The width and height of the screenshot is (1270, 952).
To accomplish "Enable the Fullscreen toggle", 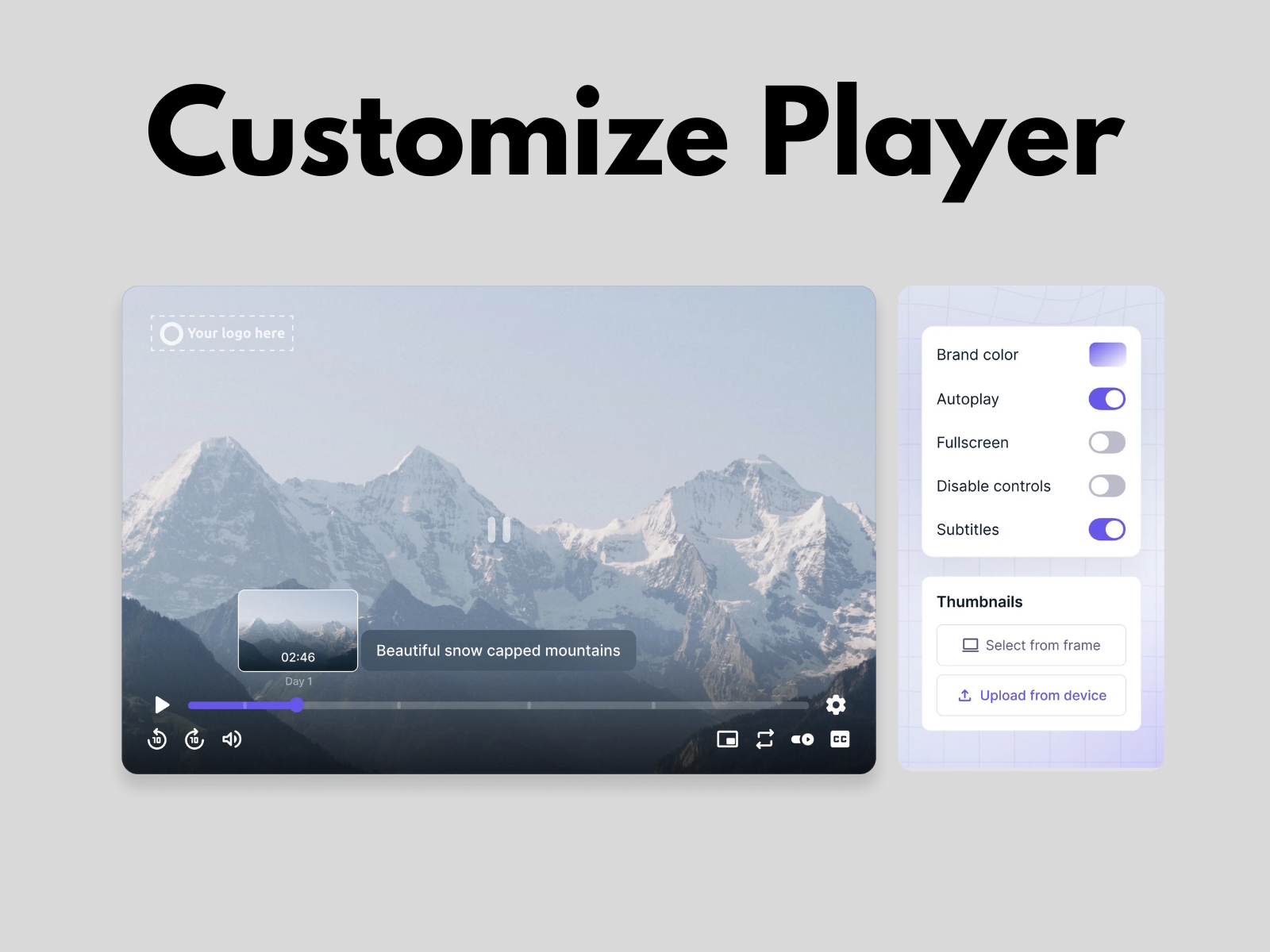I will pos(1106,443).
